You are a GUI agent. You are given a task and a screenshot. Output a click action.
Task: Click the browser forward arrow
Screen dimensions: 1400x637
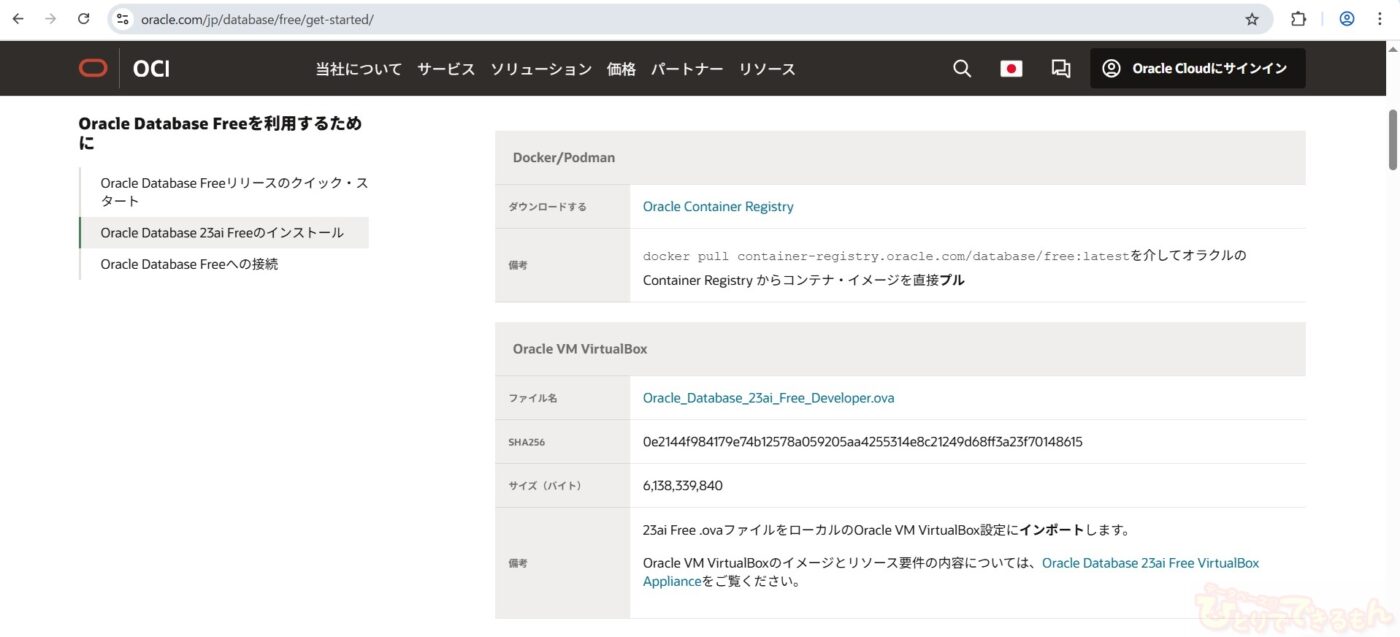[51, 19]
